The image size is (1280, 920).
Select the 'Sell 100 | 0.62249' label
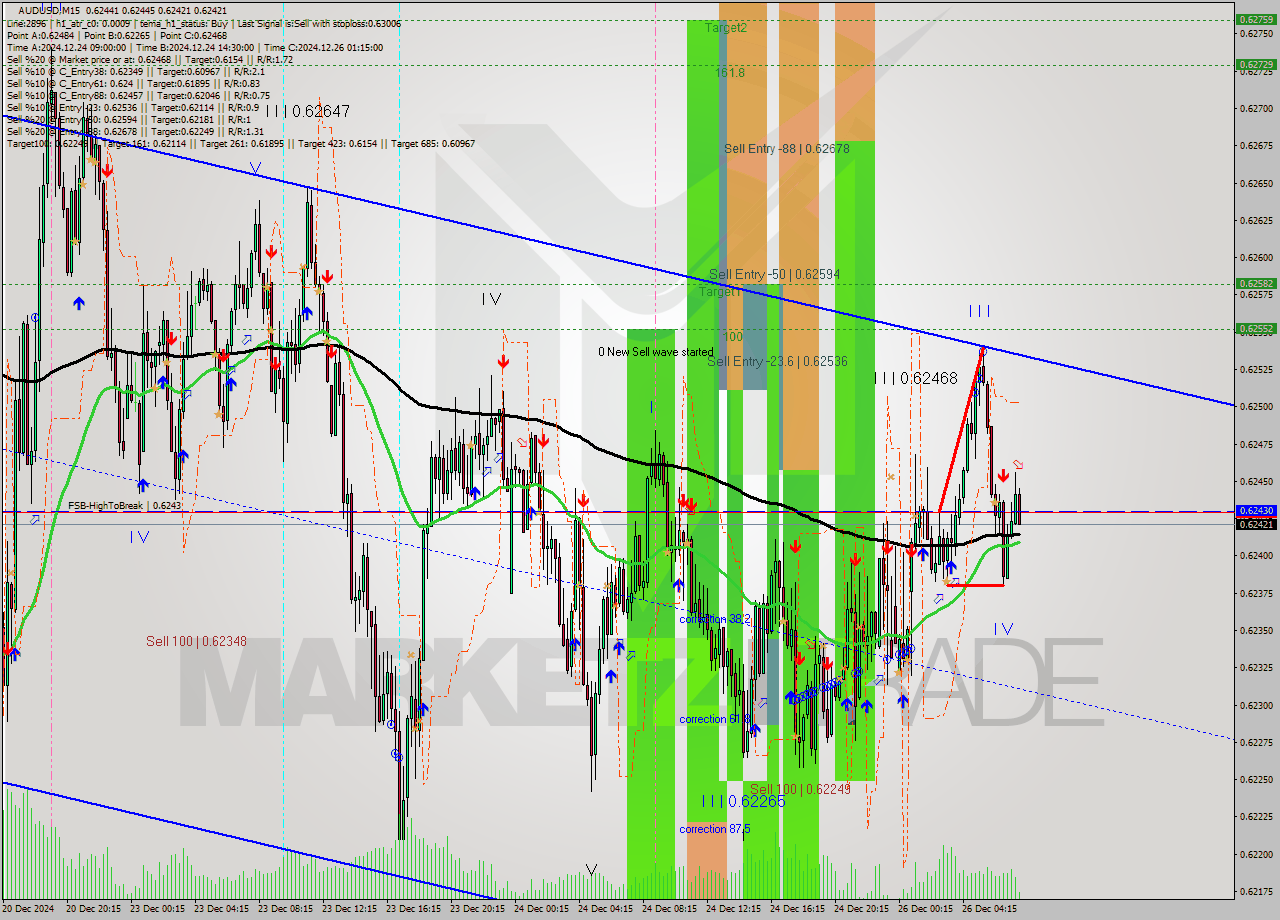800,789
